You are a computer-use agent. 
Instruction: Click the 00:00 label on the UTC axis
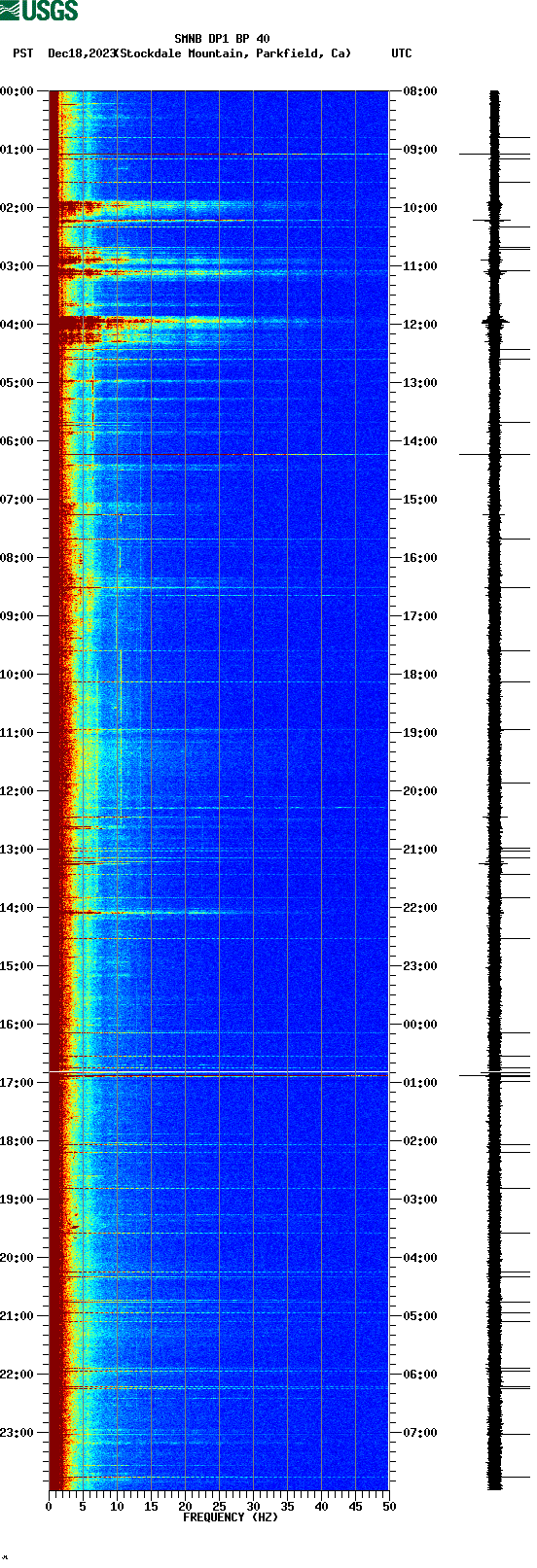[420, 1025]
